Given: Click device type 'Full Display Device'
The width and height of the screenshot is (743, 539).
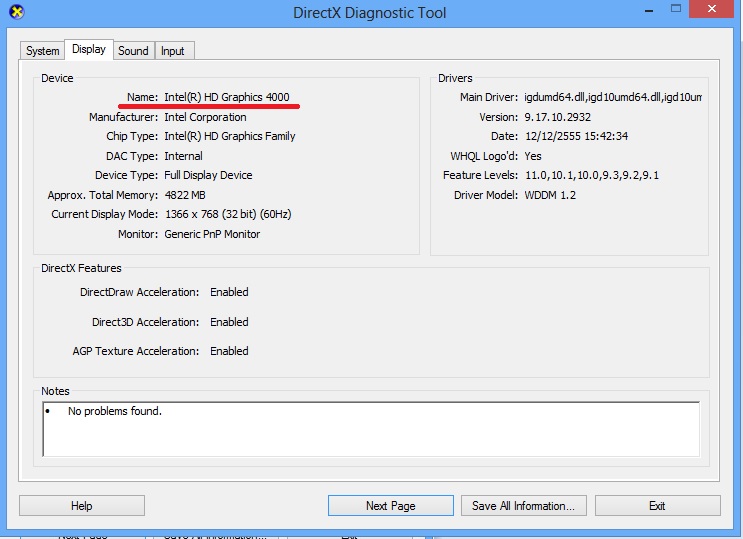Looking at the screenshot, I should 208,175.
